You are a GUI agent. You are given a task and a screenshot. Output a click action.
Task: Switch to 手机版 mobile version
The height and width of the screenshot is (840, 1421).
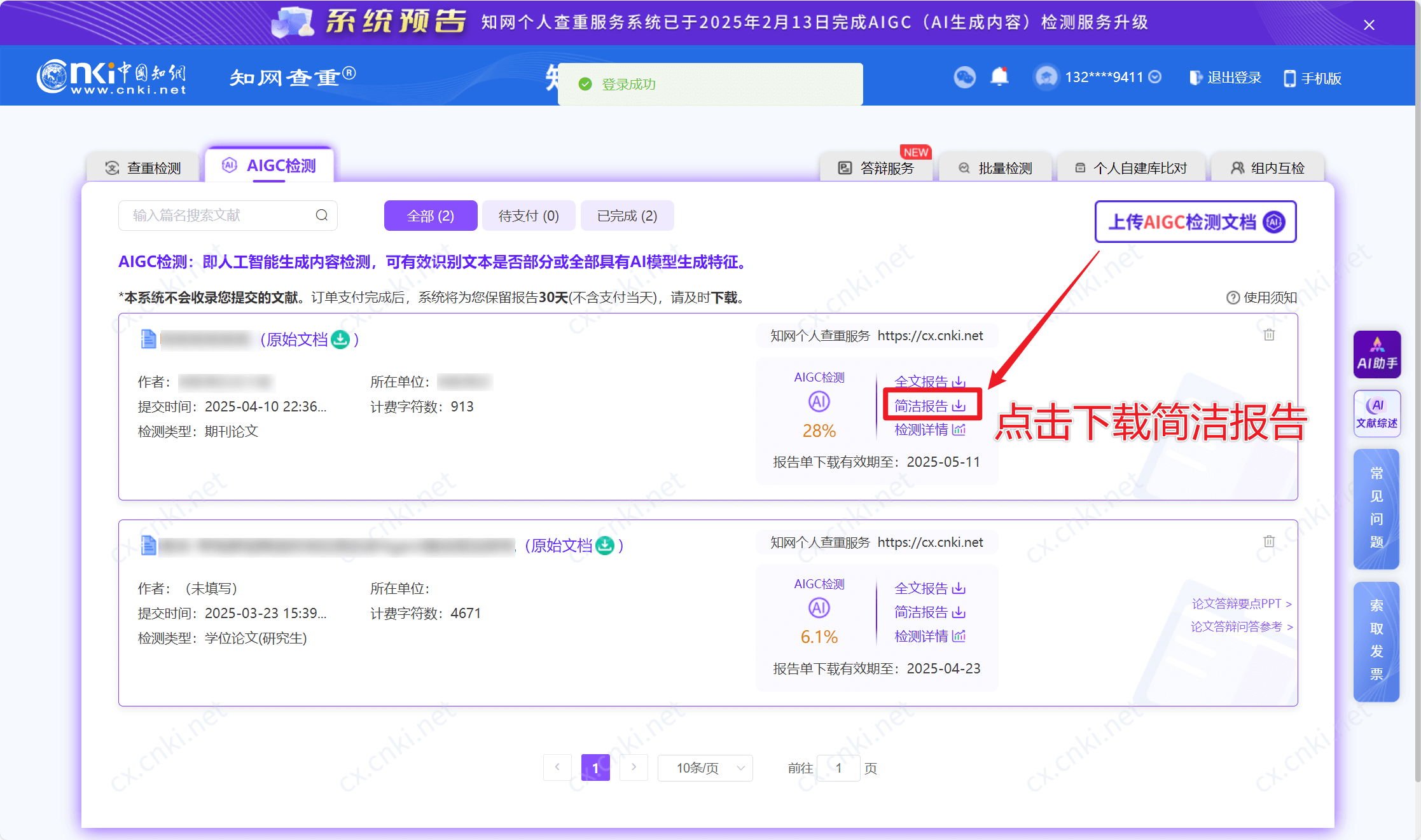point(1313,78)
